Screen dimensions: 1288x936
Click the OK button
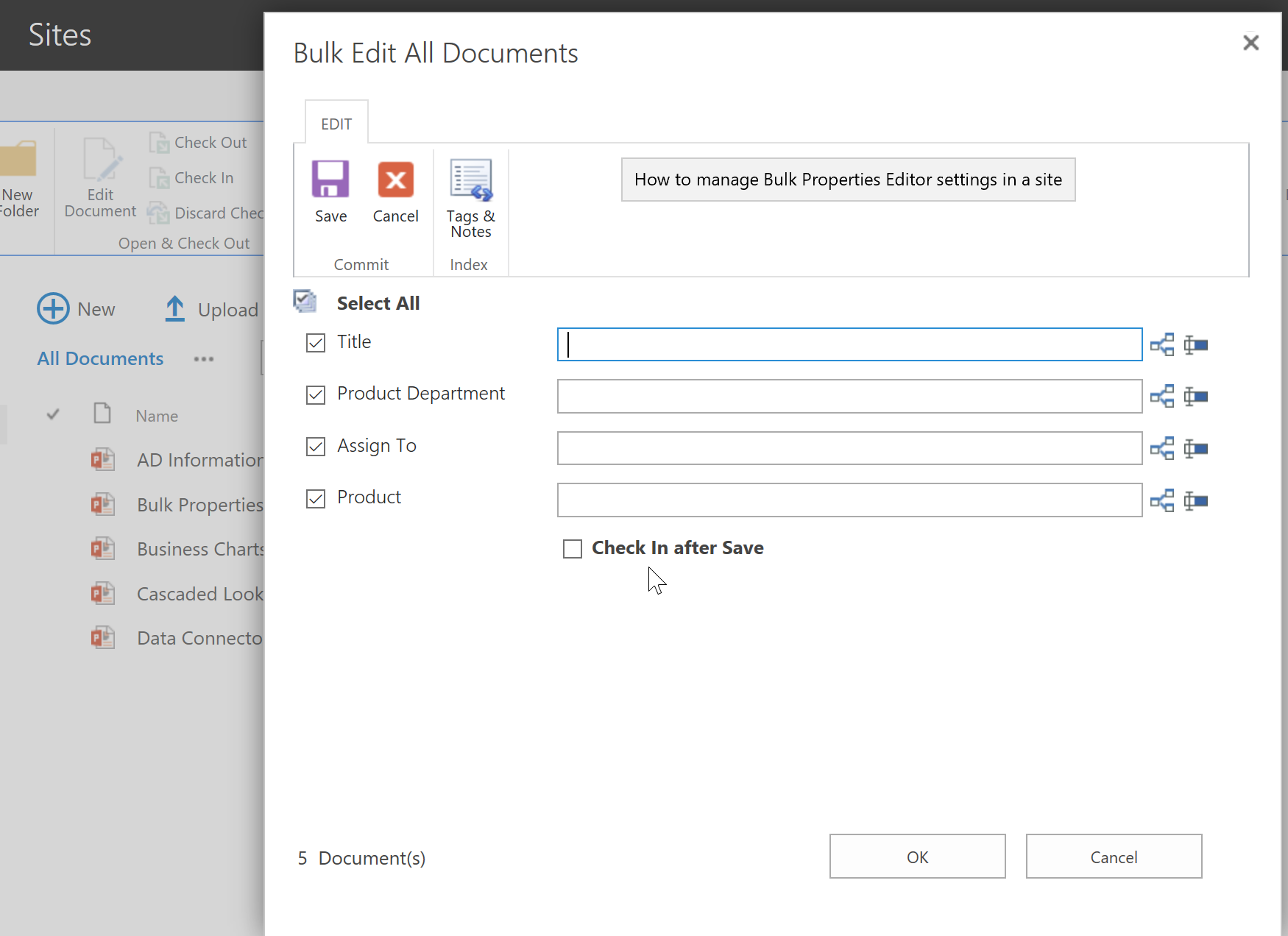(917, 857)
